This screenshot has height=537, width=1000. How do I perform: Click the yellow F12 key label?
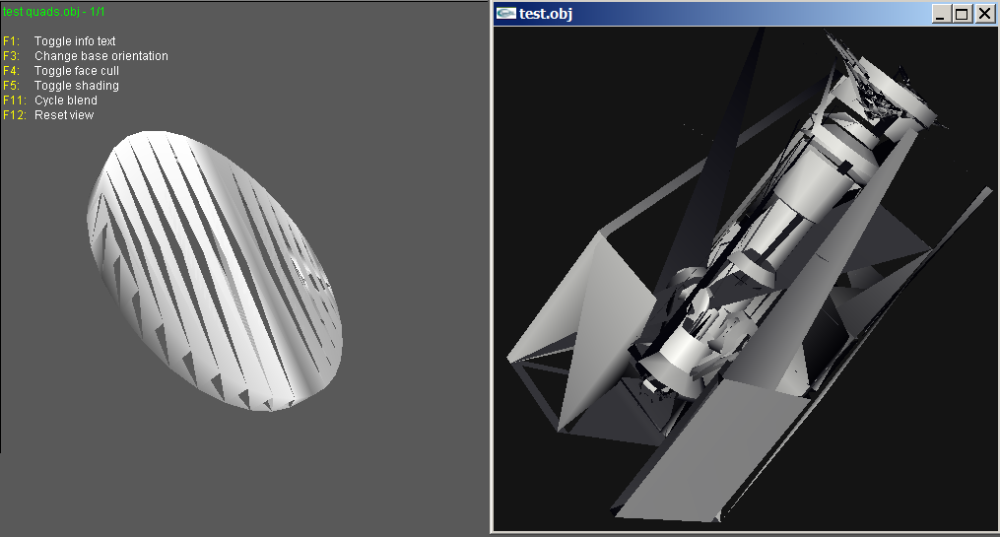13,115
